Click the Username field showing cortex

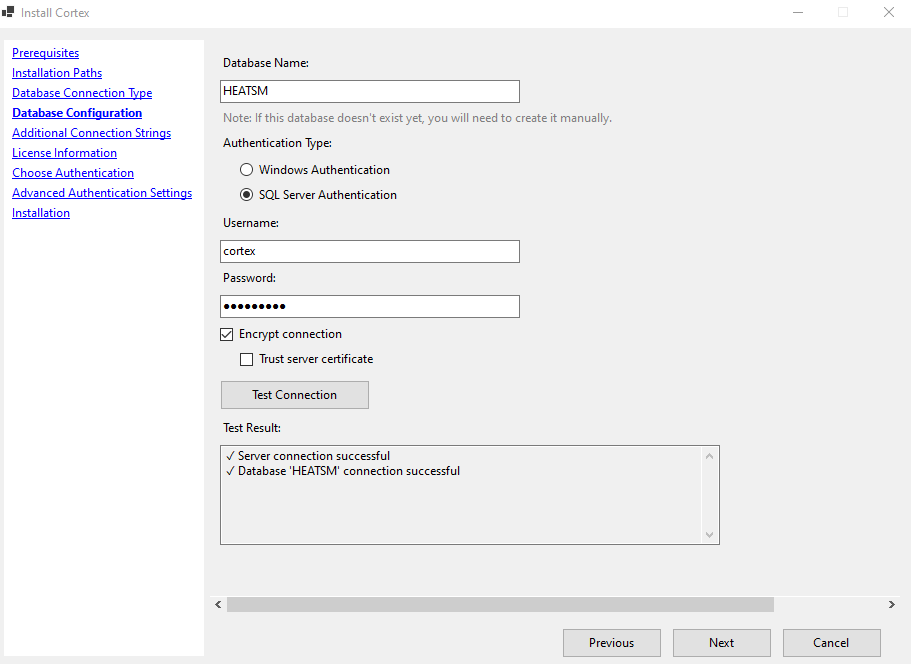(369, 251)
